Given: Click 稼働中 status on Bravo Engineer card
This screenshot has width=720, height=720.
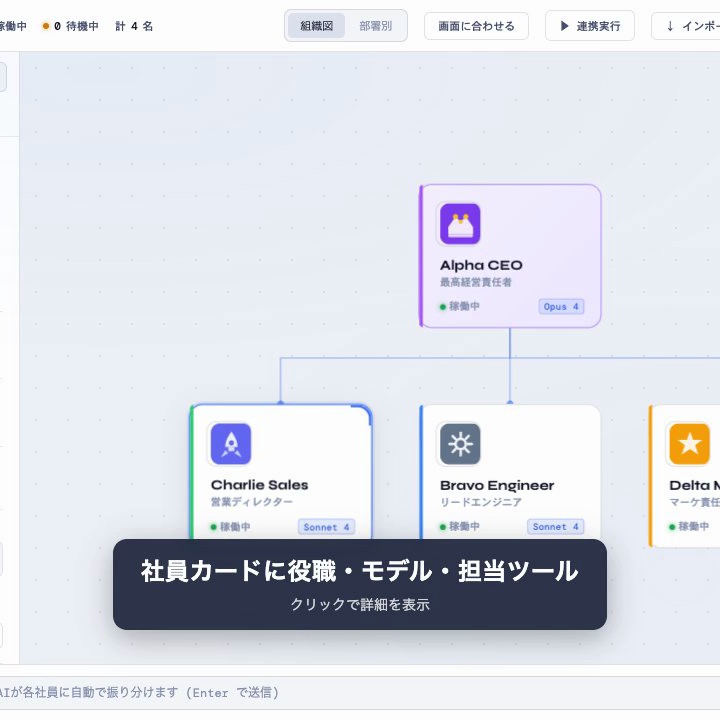Looking at the screenshot, I should [460, 526].
